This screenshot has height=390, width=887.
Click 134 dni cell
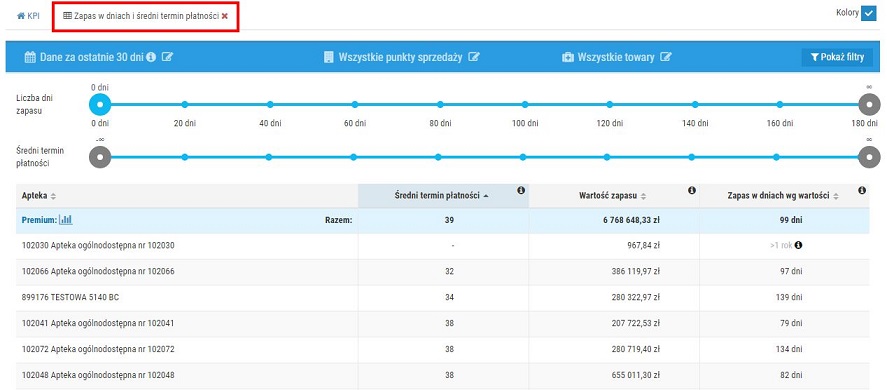pos(789,350)
